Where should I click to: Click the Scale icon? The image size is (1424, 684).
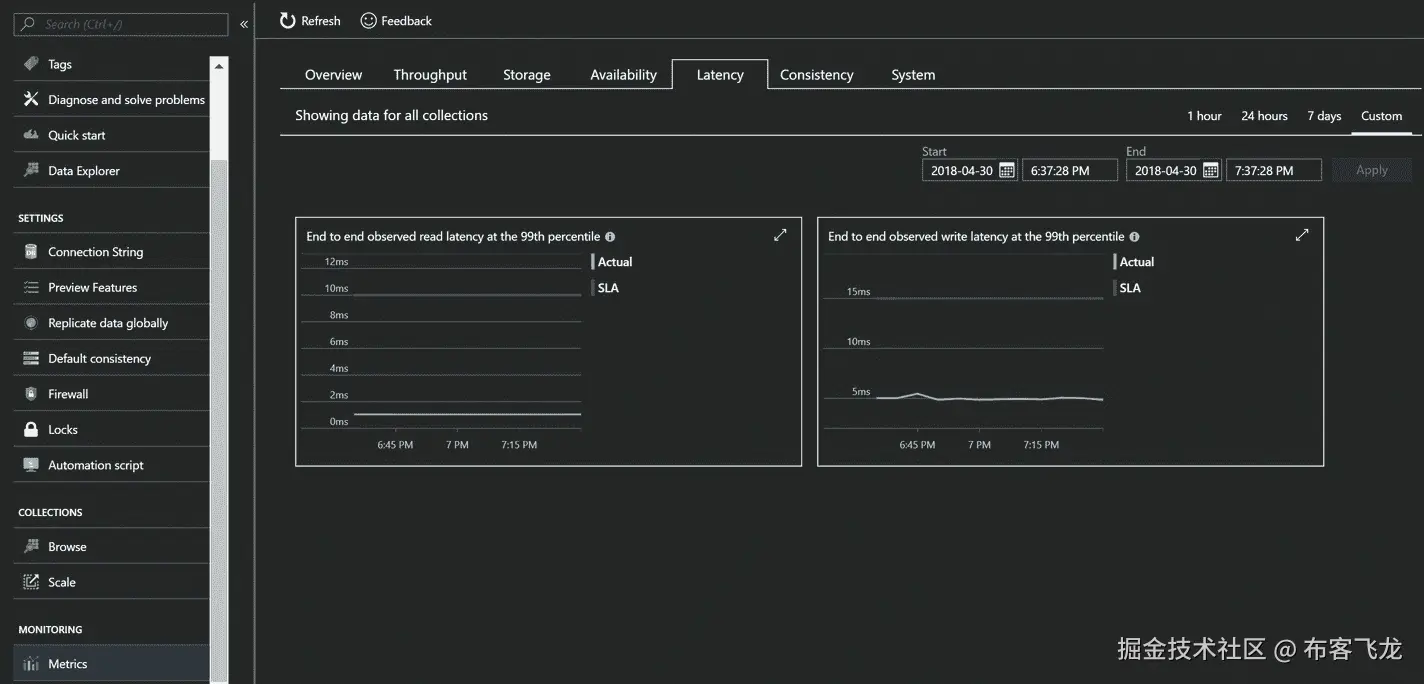(31, 582)
